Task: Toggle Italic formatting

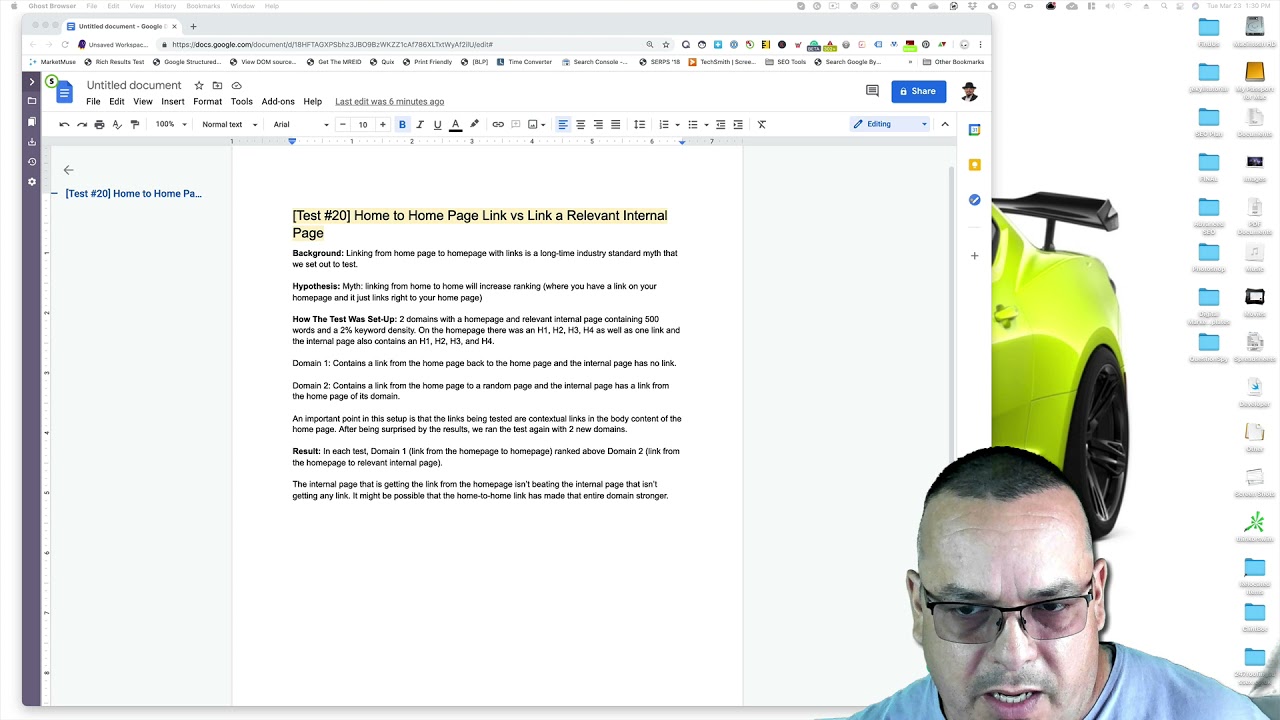Action: click(420, 124)
